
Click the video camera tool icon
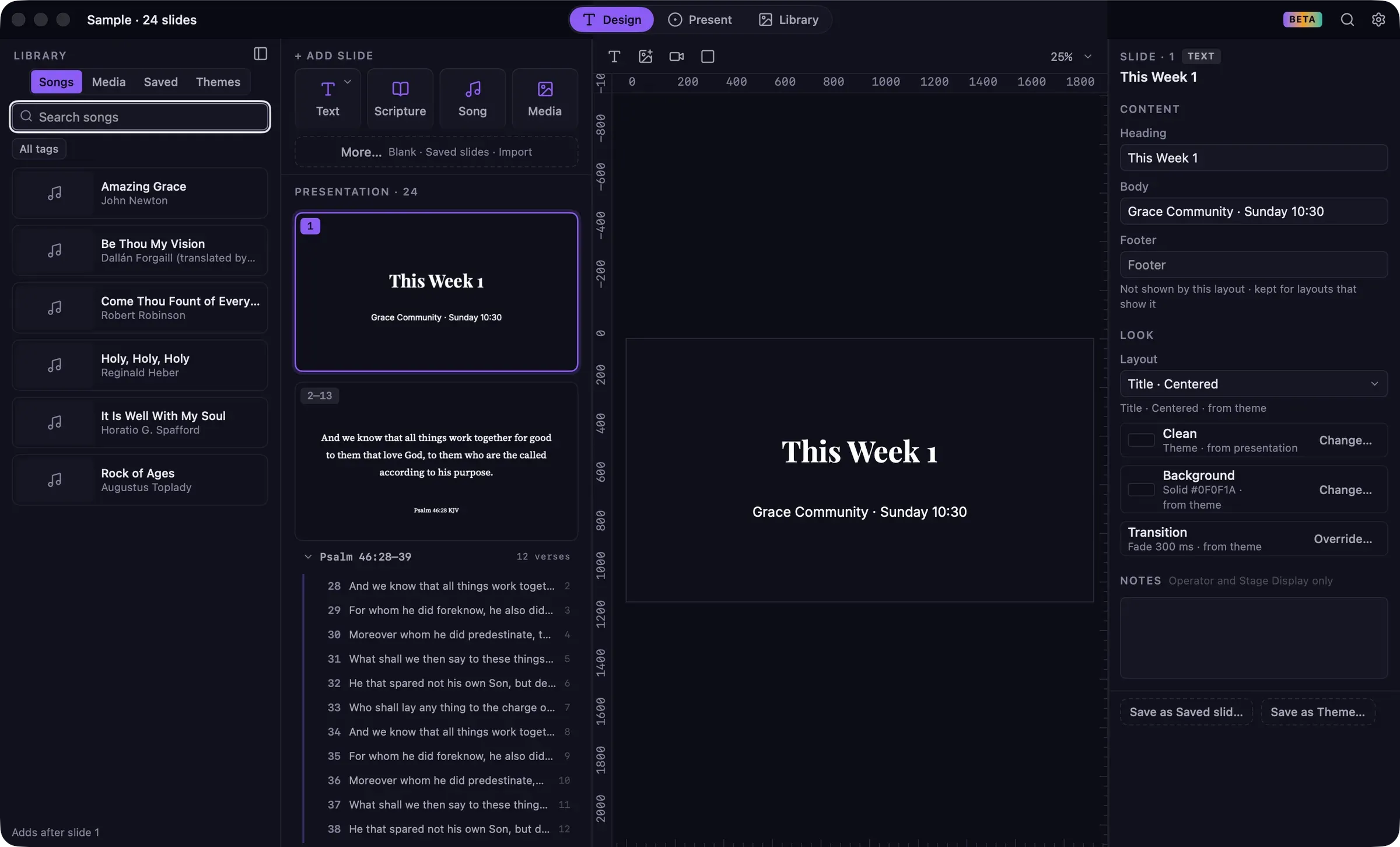tap(676, 57)
